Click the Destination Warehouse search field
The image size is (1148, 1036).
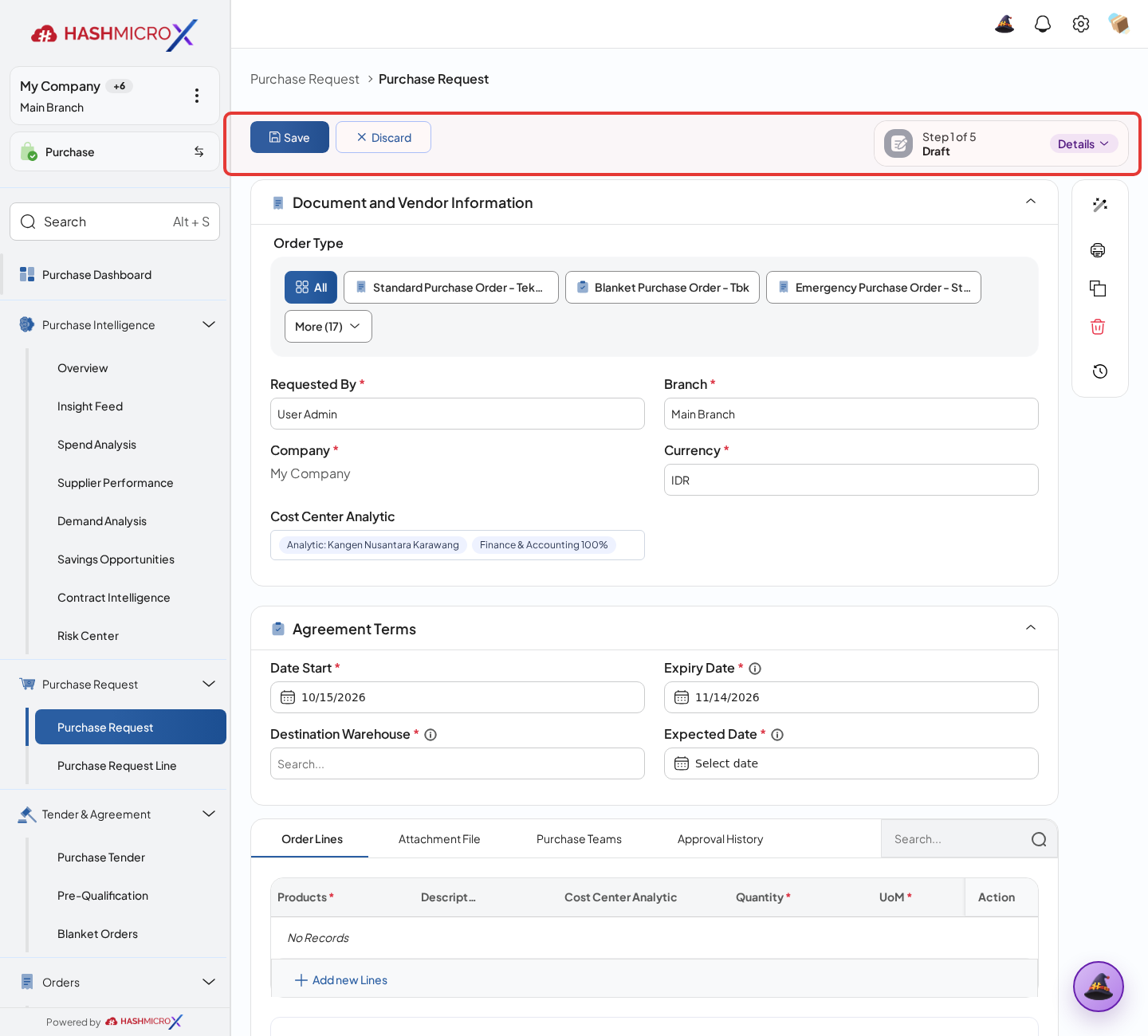[x=458, y=763]
